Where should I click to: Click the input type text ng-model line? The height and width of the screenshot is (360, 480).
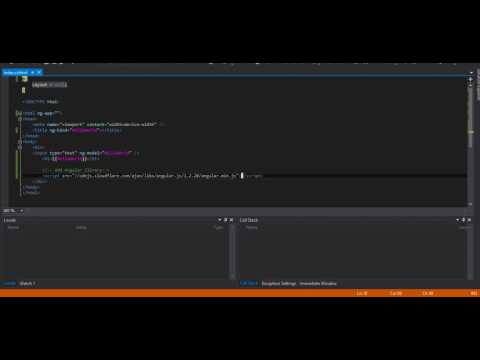[x=86, y=153]
